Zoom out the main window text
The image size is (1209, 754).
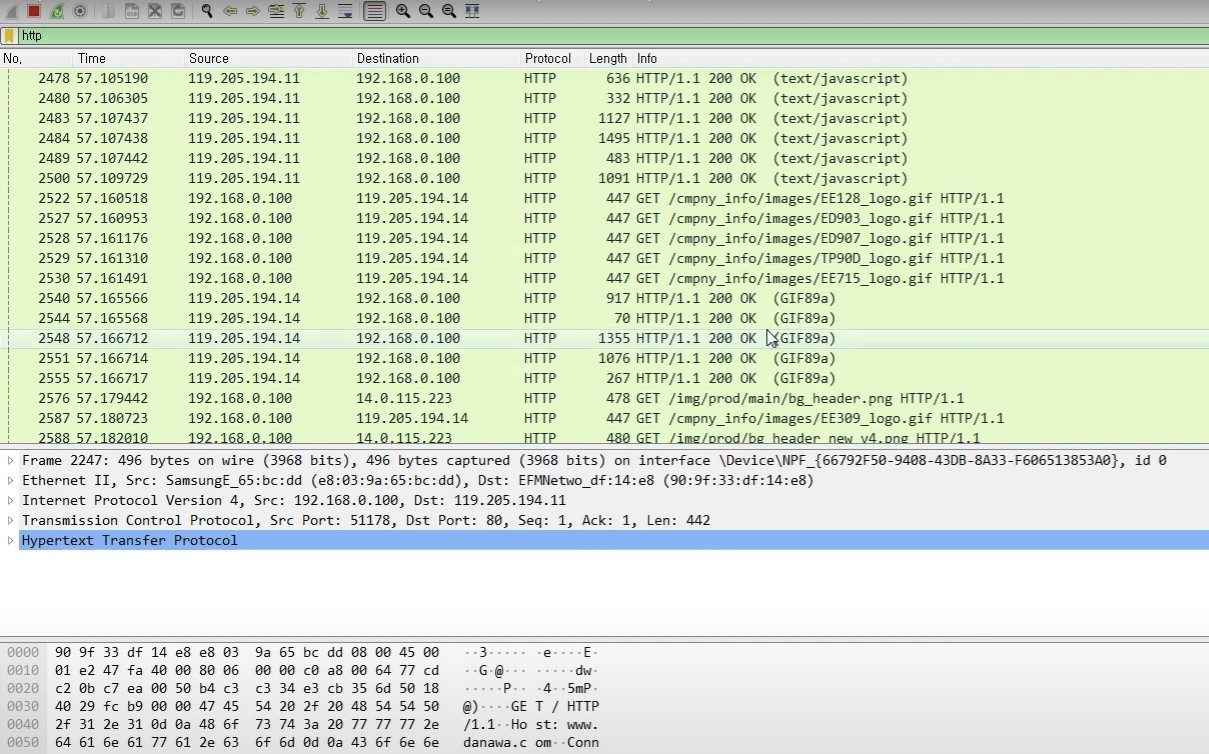tap(426, 11)
